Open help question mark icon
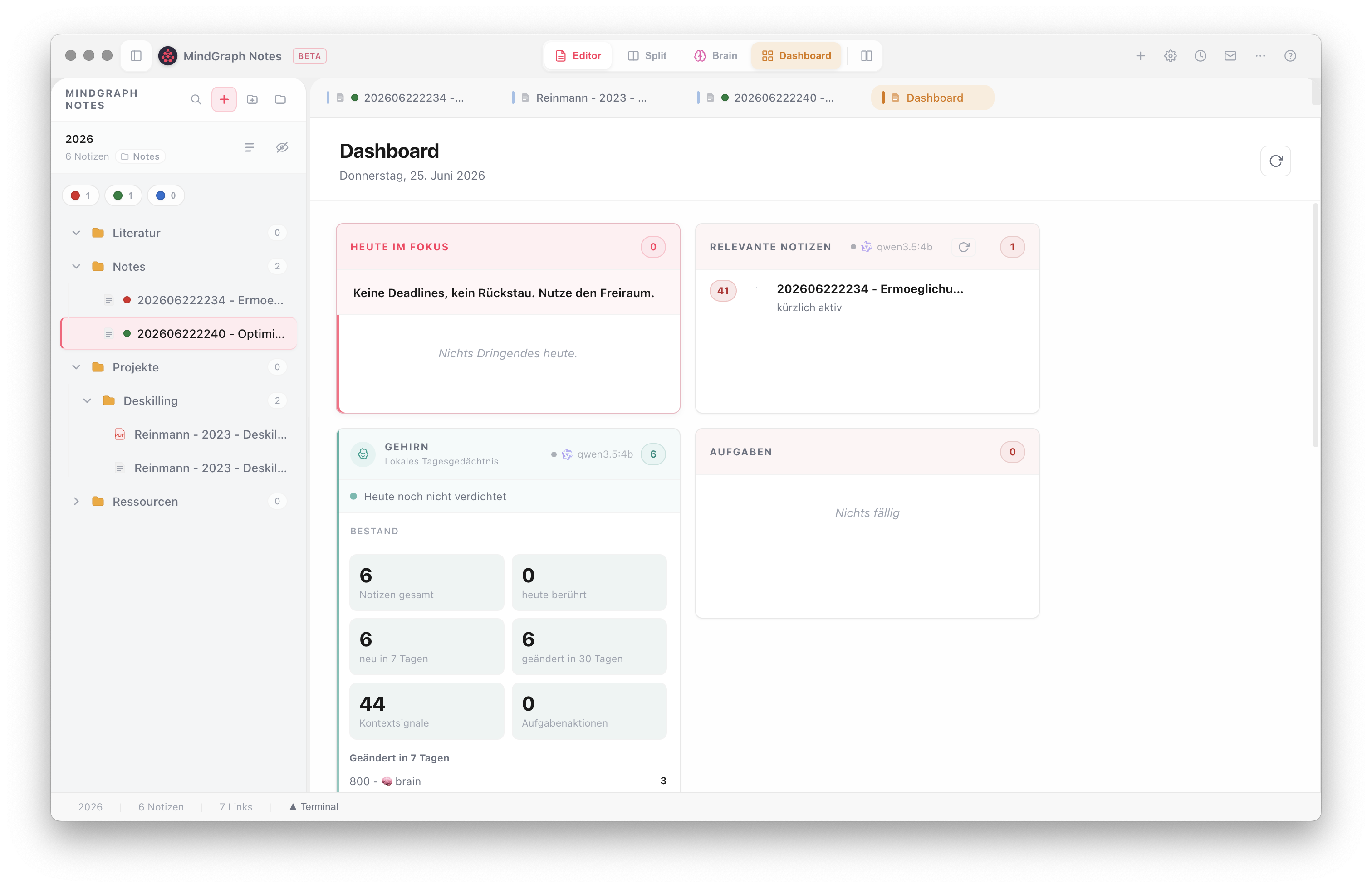 (x=1290, y=56)
